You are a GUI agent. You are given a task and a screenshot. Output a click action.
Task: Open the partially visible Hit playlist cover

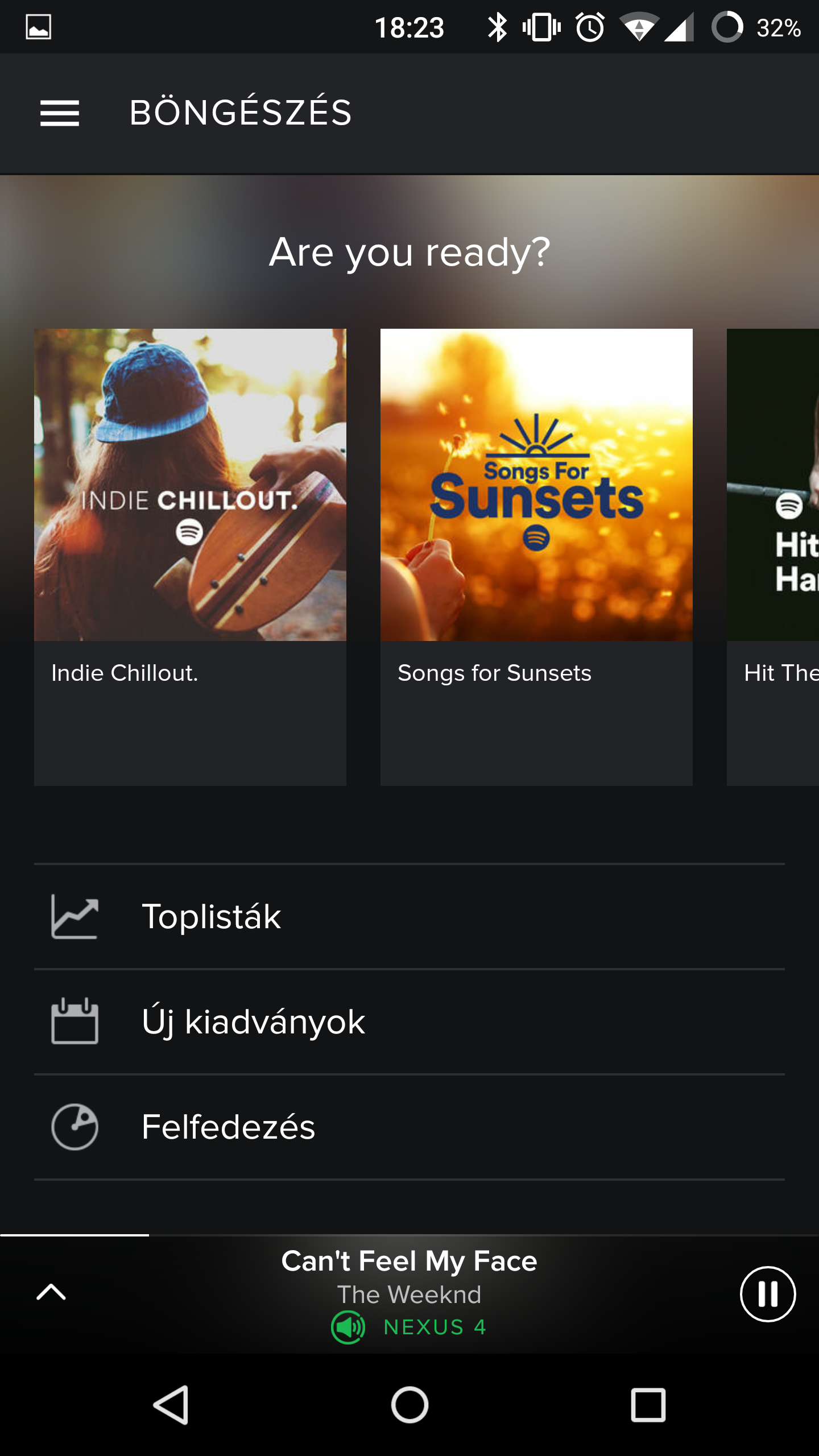click(773, 485)
